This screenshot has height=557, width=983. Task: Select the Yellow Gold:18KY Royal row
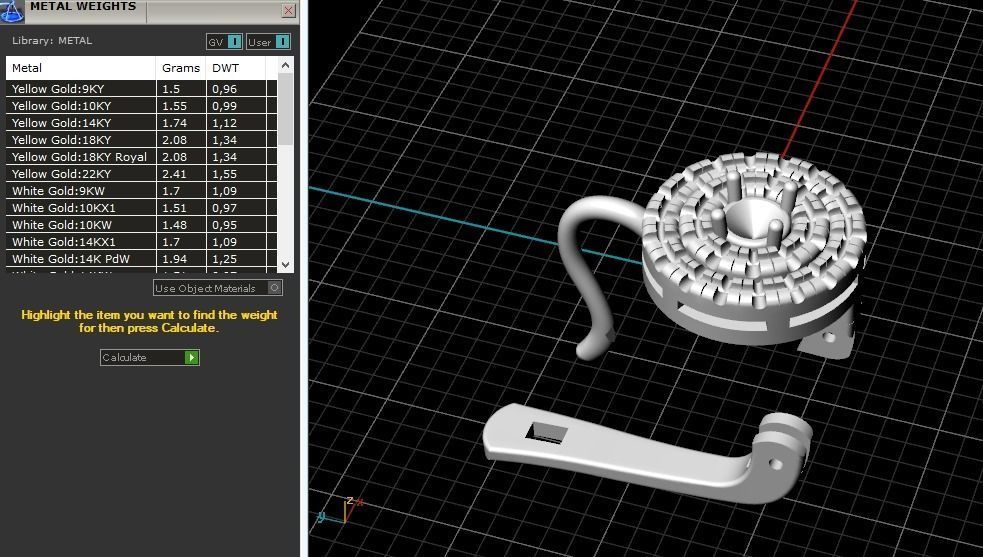(x=141, y=157)
